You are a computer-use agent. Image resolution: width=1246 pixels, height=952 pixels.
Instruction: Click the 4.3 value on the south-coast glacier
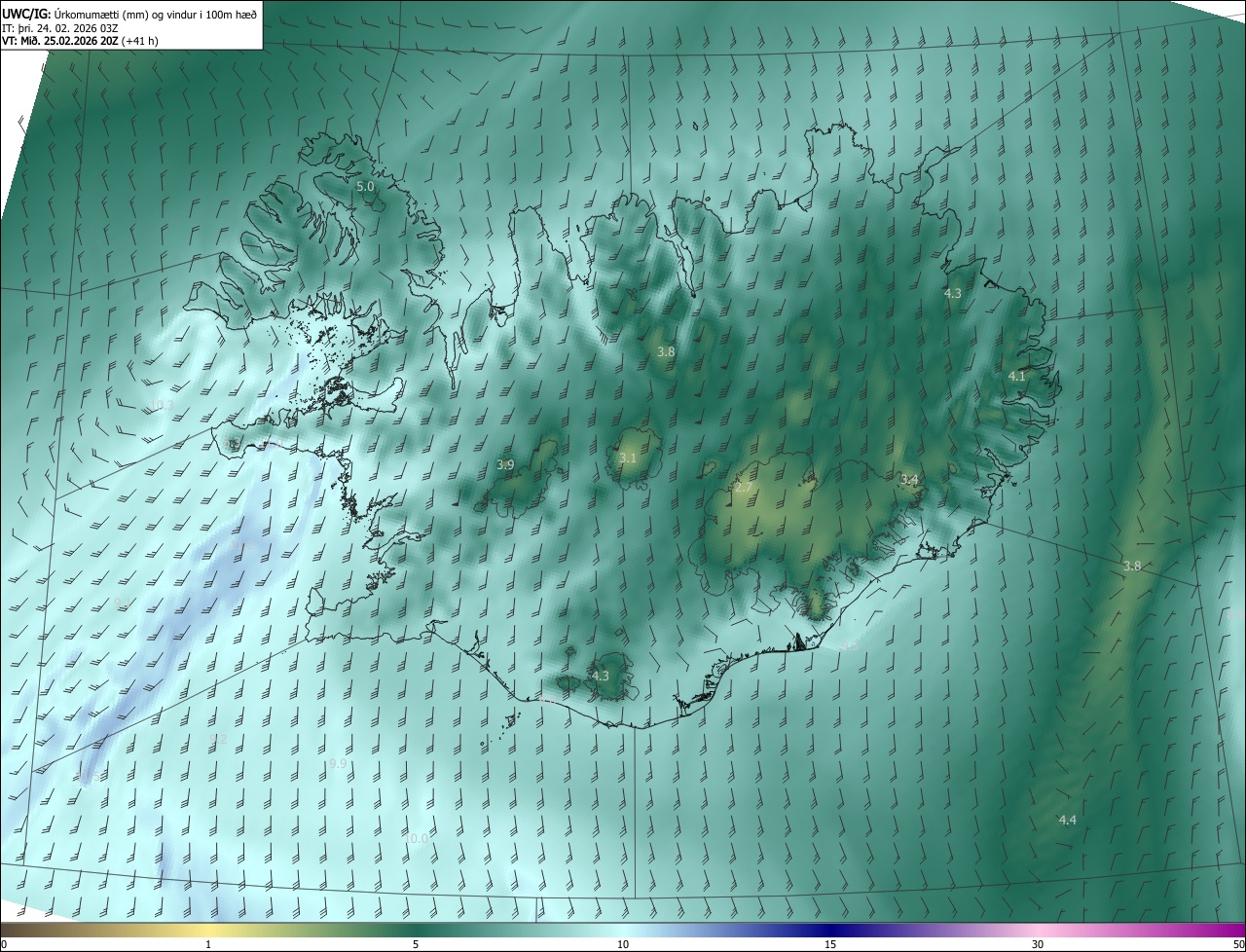(601, 676)
